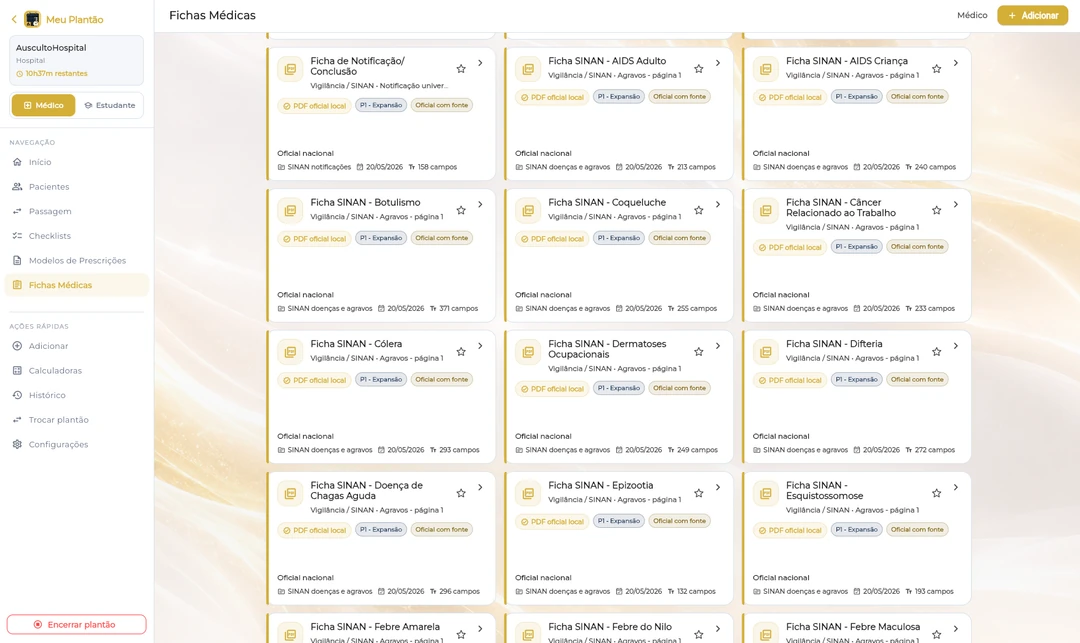
Task: Star the Ficha SINAN - AIDS Adulto card
Action: tap(698, 69)
